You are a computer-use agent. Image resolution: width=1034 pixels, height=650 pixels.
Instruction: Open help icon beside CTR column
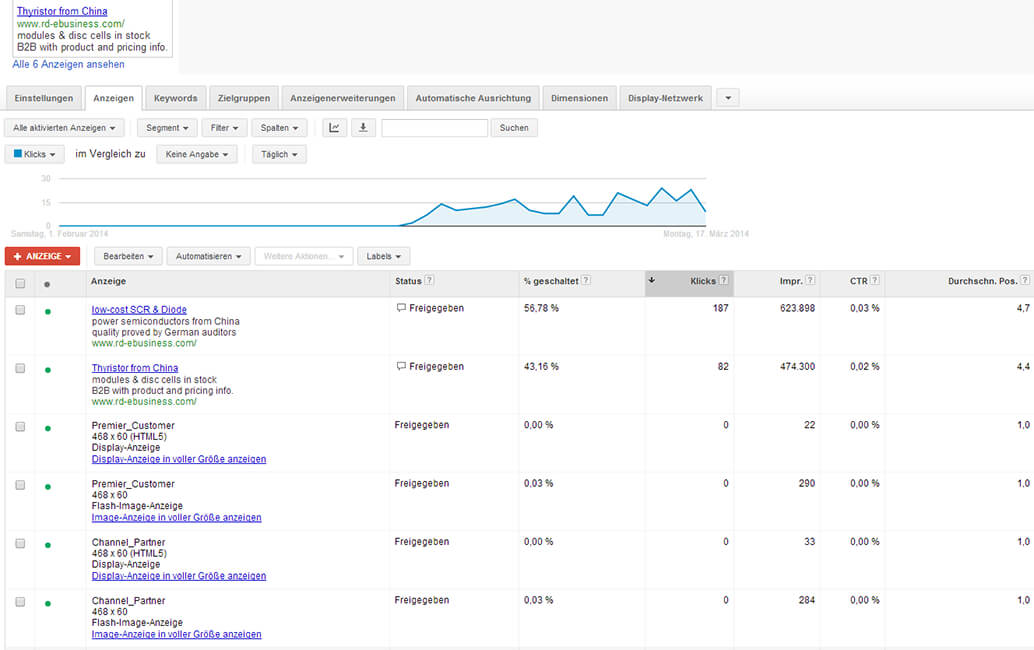[874, 281]
